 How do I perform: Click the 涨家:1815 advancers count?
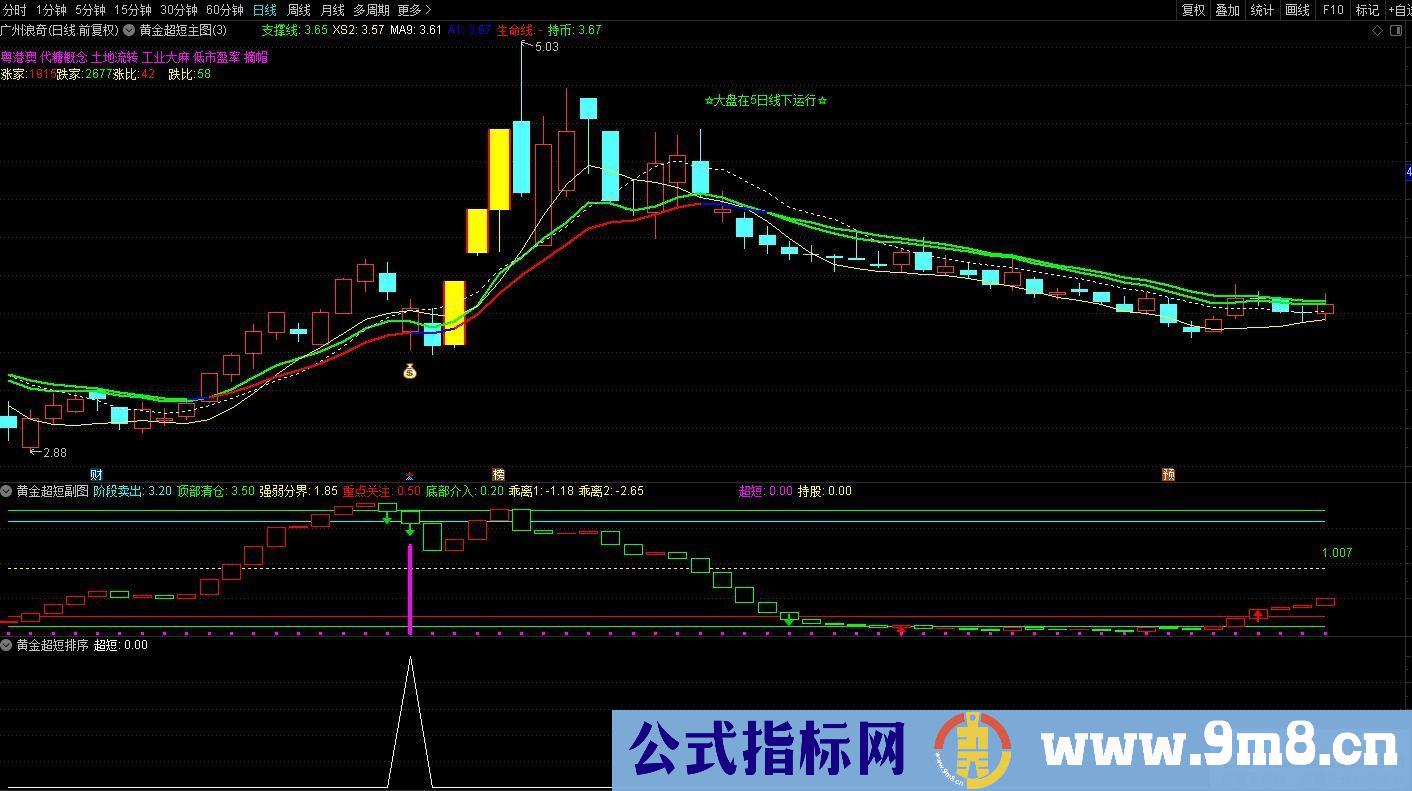pyautogui.click(x=28, y=74)
